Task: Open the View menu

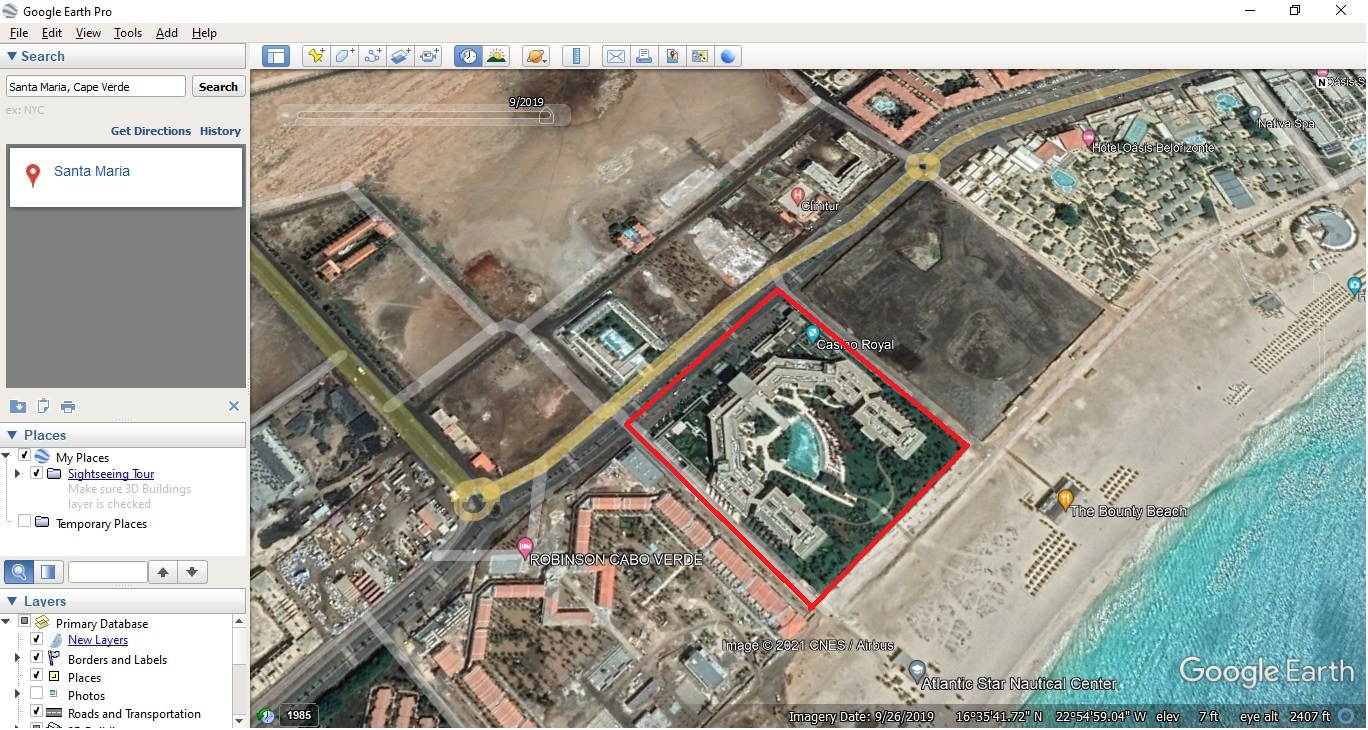Action: [x=88, y=33]
